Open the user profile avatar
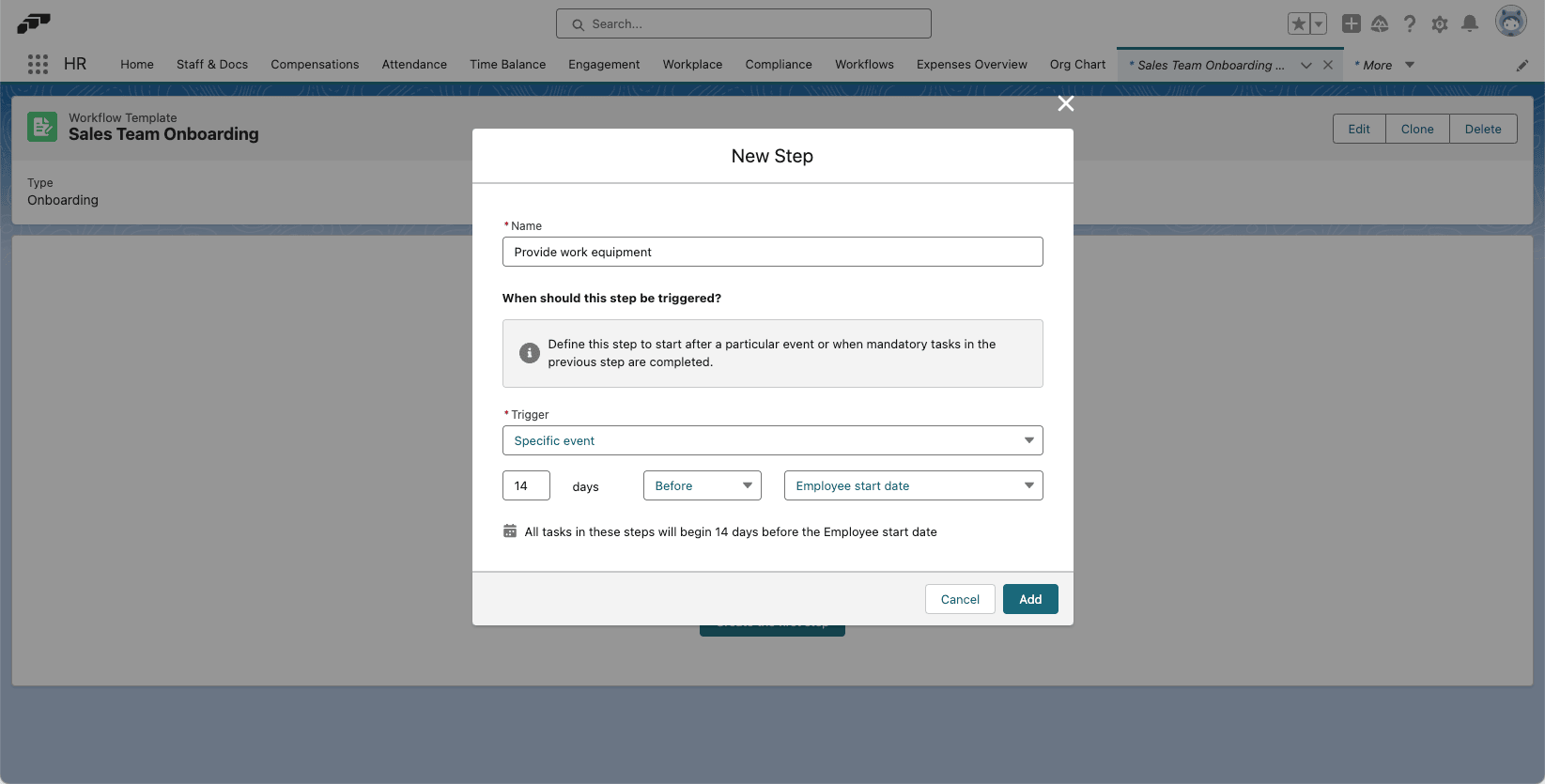The width and height of the screenshot is (1545, 784). point(1510,22)
